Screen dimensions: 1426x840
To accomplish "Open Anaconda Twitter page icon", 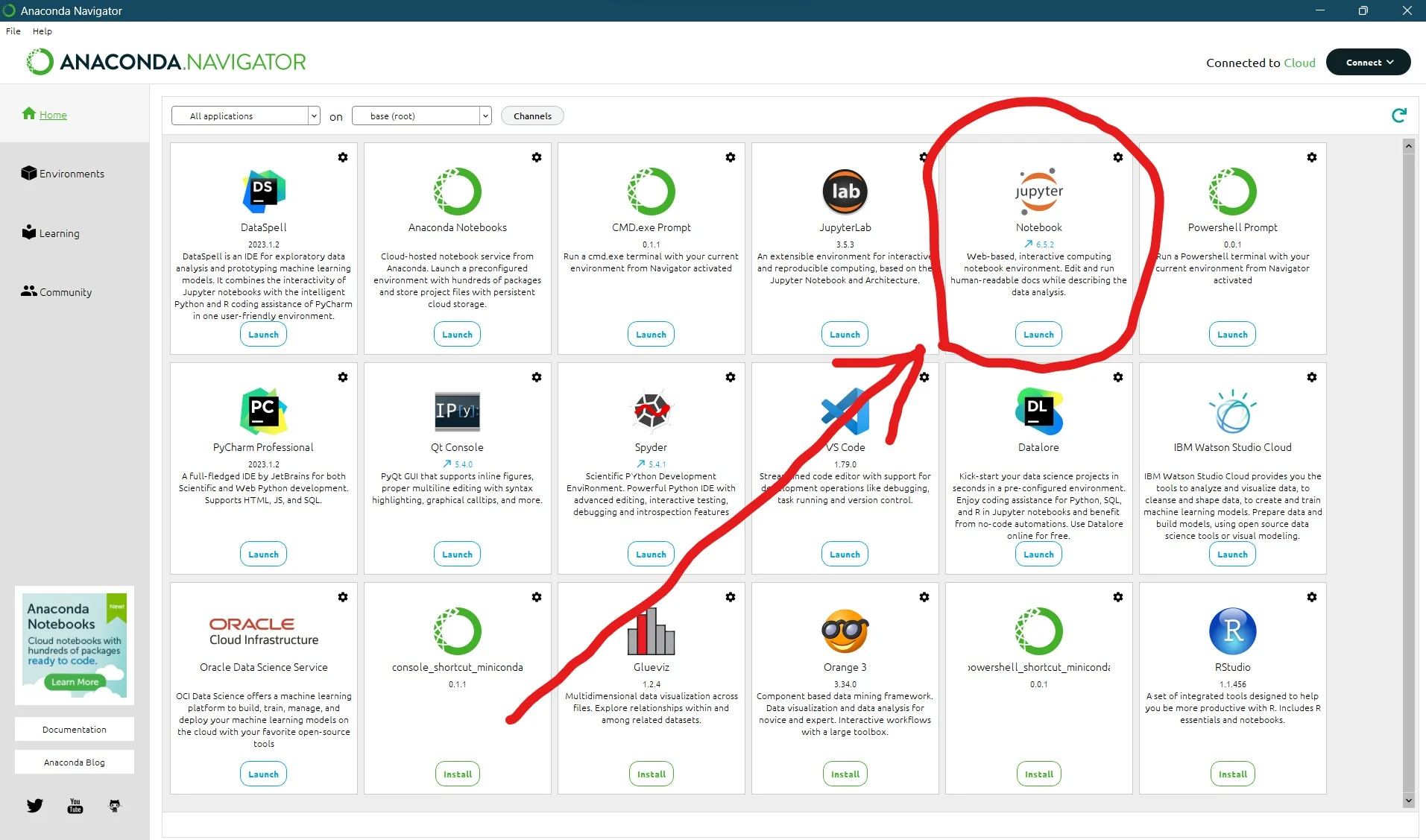I will pyautogui.click(x=35, y=806).
